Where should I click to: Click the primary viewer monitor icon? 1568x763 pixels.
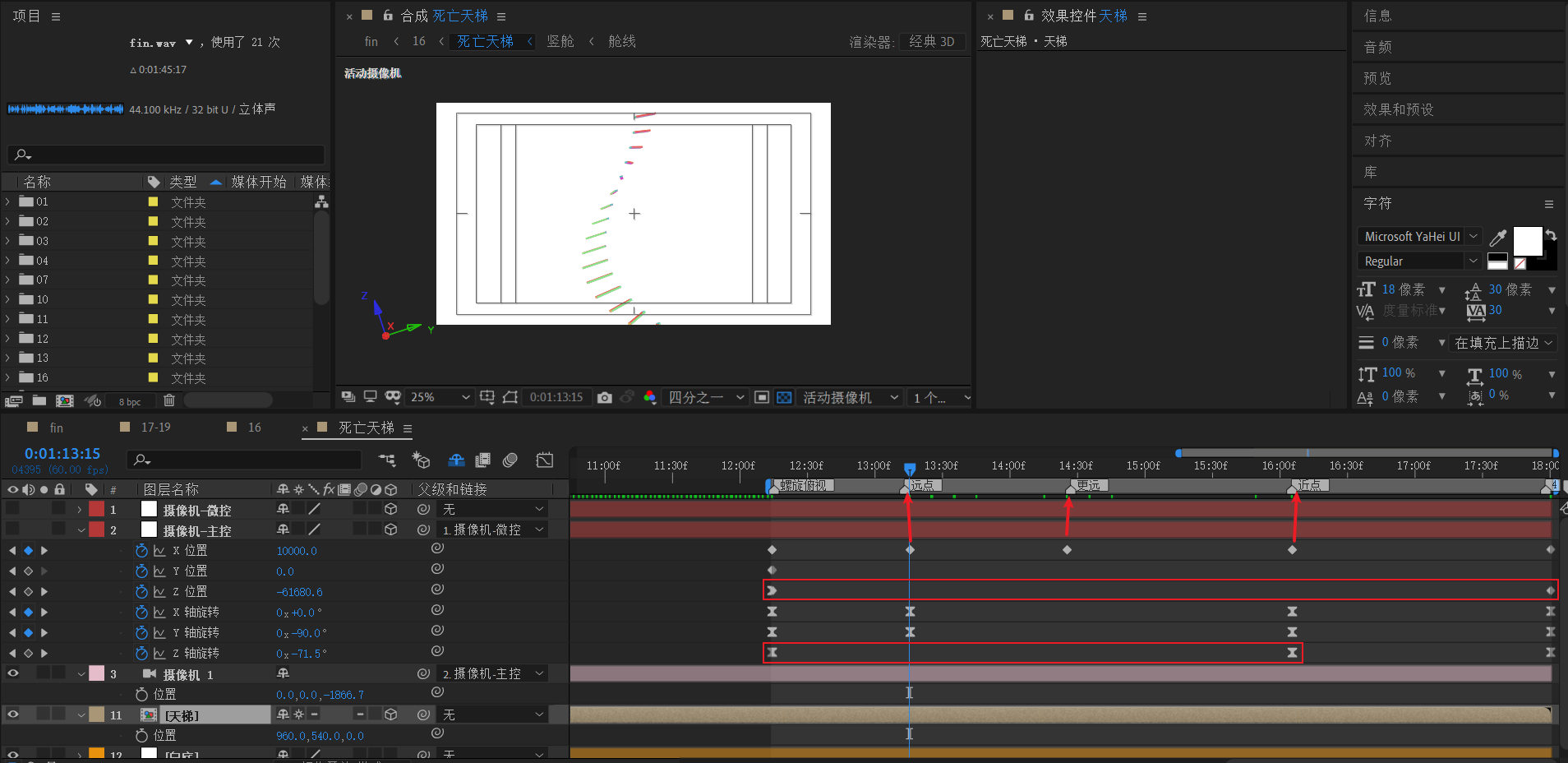tap(370, 397)
